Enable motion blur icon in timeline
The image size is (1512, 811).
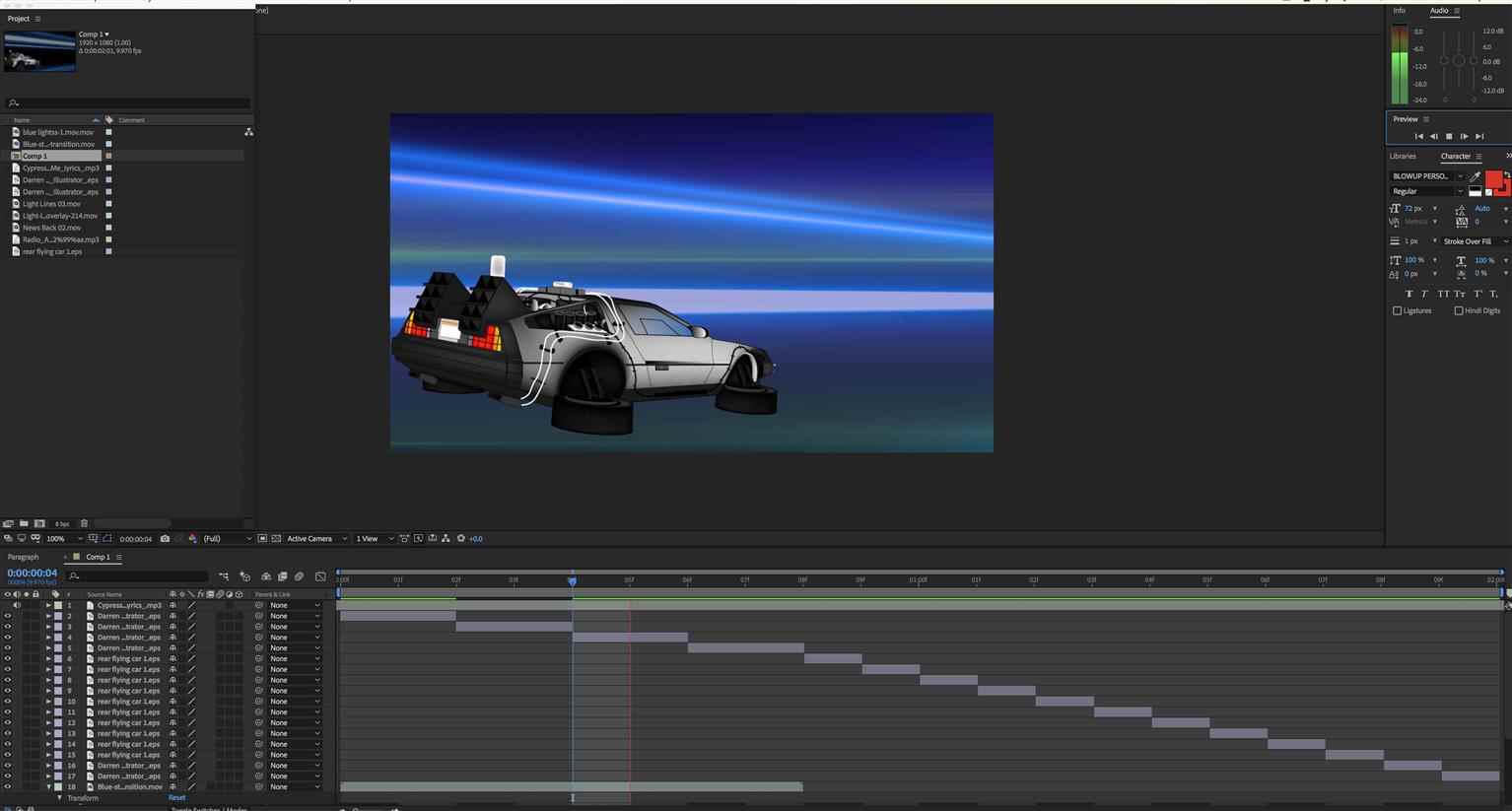[299, 576]
